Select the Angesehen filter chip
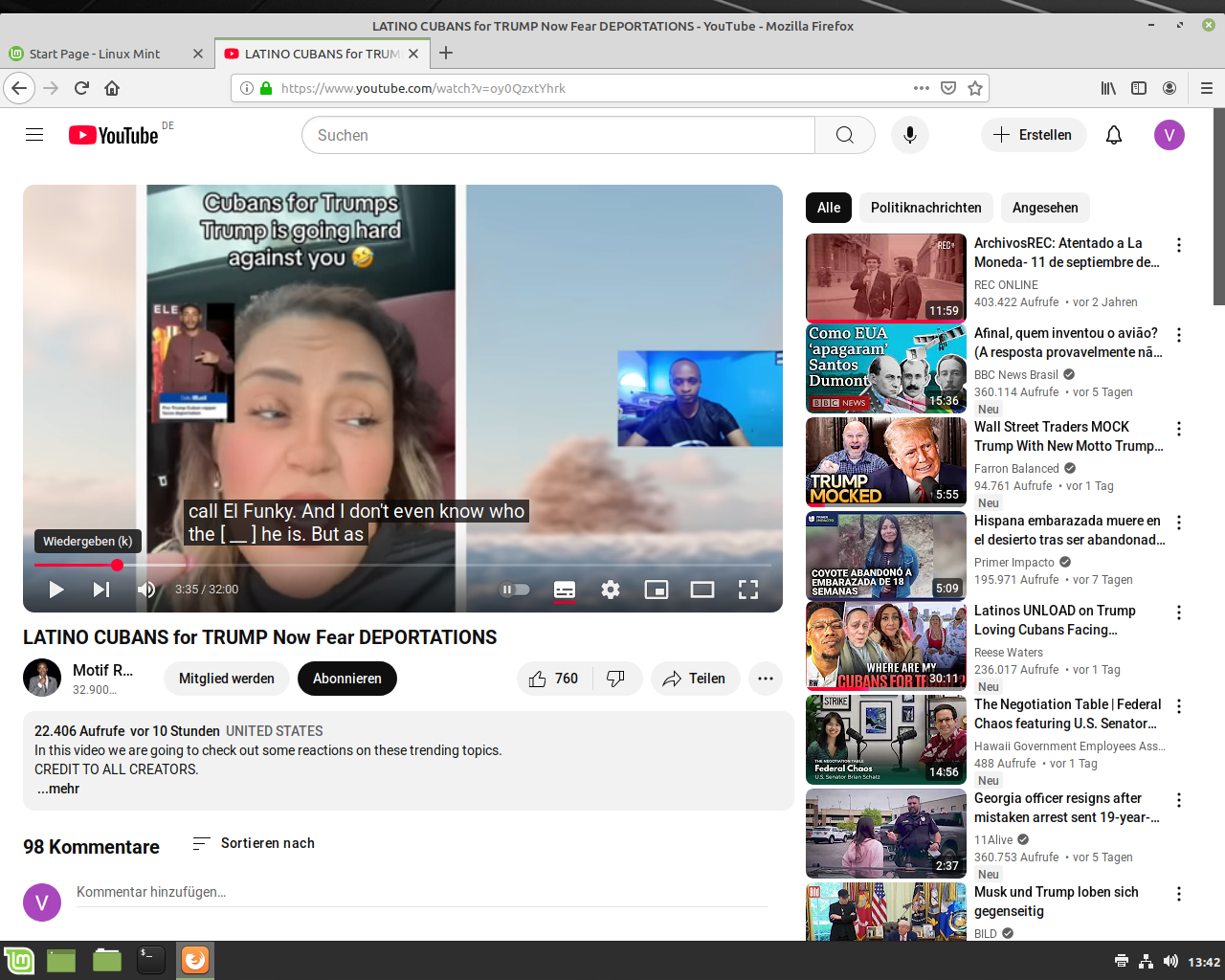Screen dimensions: 1225x980 [x=1045, y=208]
